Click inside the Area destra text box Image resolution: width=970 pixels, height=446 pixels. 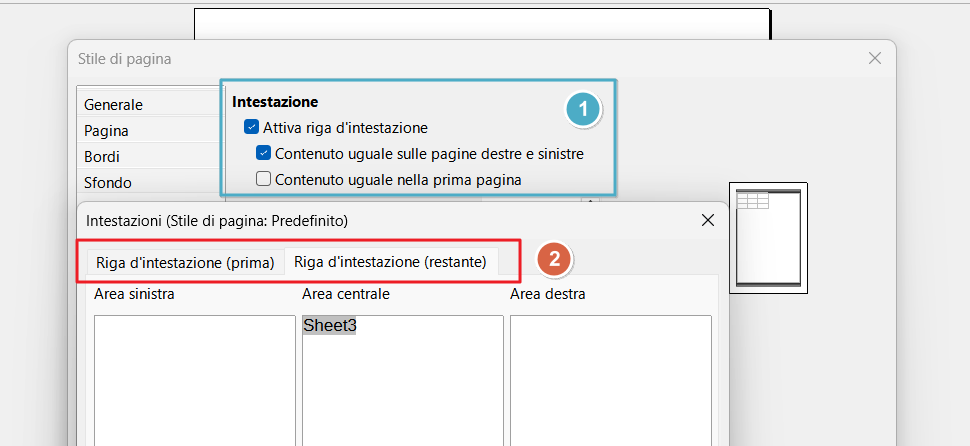coord(610,380)
